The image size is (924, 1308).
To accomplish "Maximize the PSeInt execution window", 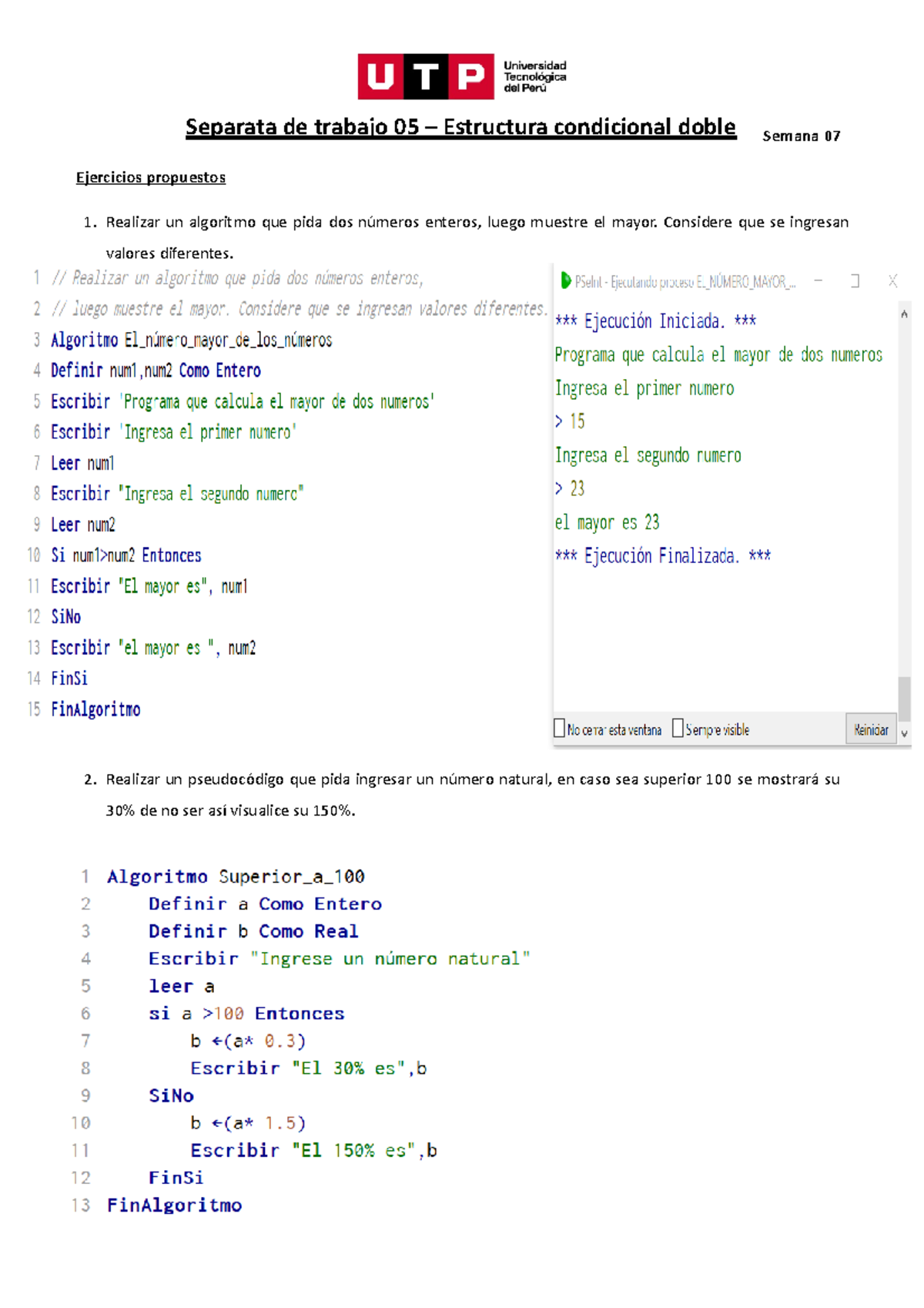I will tap(855, 281).
